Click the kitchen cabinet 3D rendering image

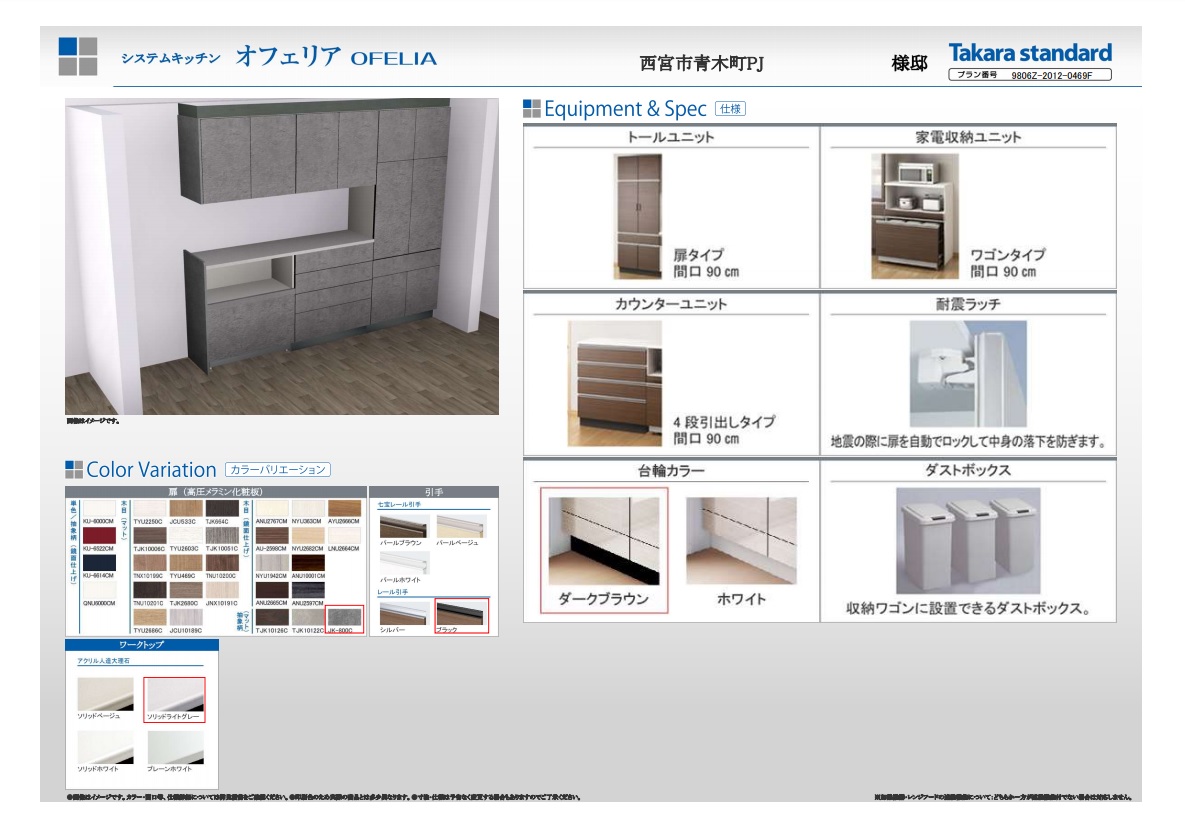point(282,256)
